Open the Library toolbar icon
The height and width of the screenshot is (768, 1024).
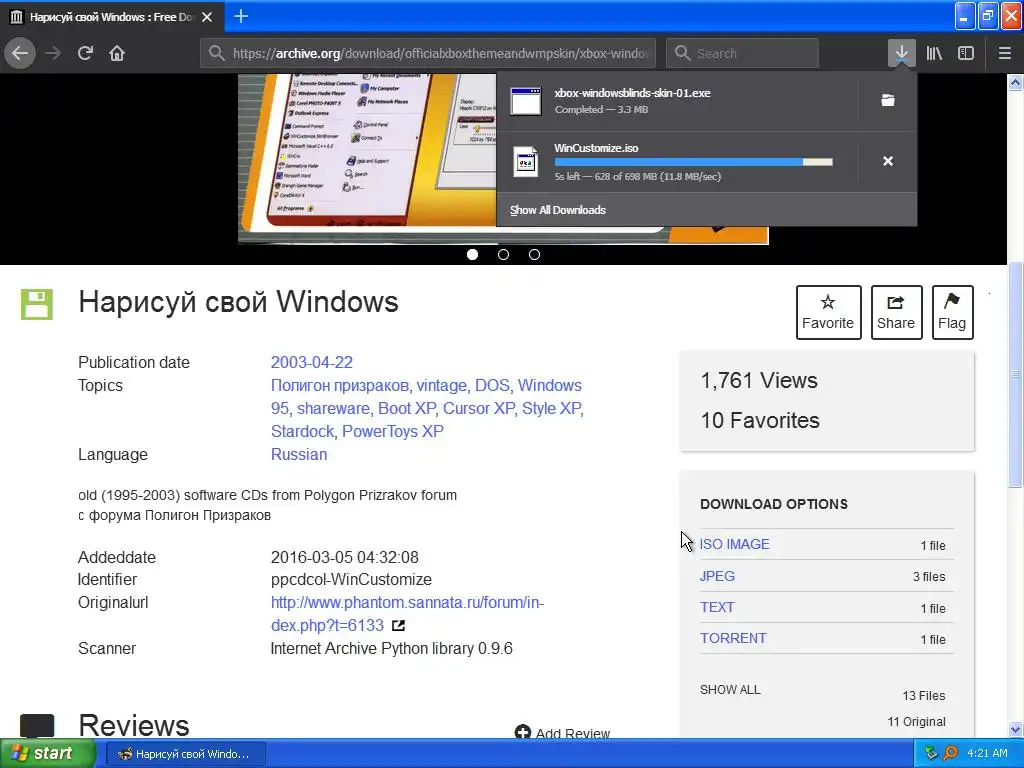pyautogui.click(x=934, y=53)
